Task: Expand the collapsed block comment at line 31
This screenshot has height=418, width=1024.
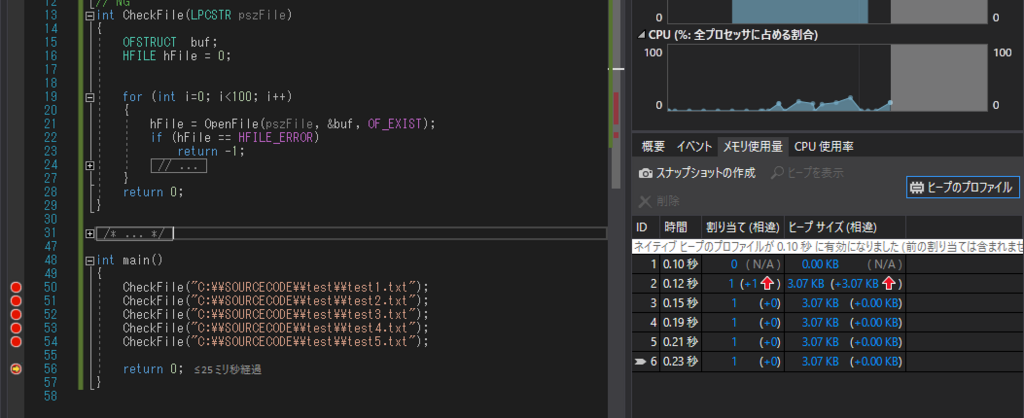Action: [x=89, y=233]
